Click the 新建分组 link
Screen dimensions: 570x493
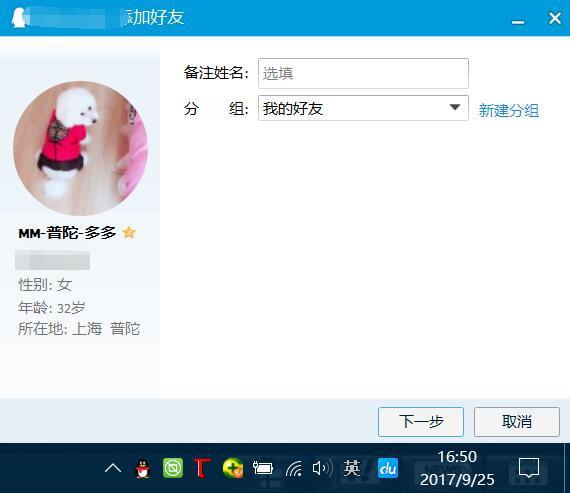point(509,111)
